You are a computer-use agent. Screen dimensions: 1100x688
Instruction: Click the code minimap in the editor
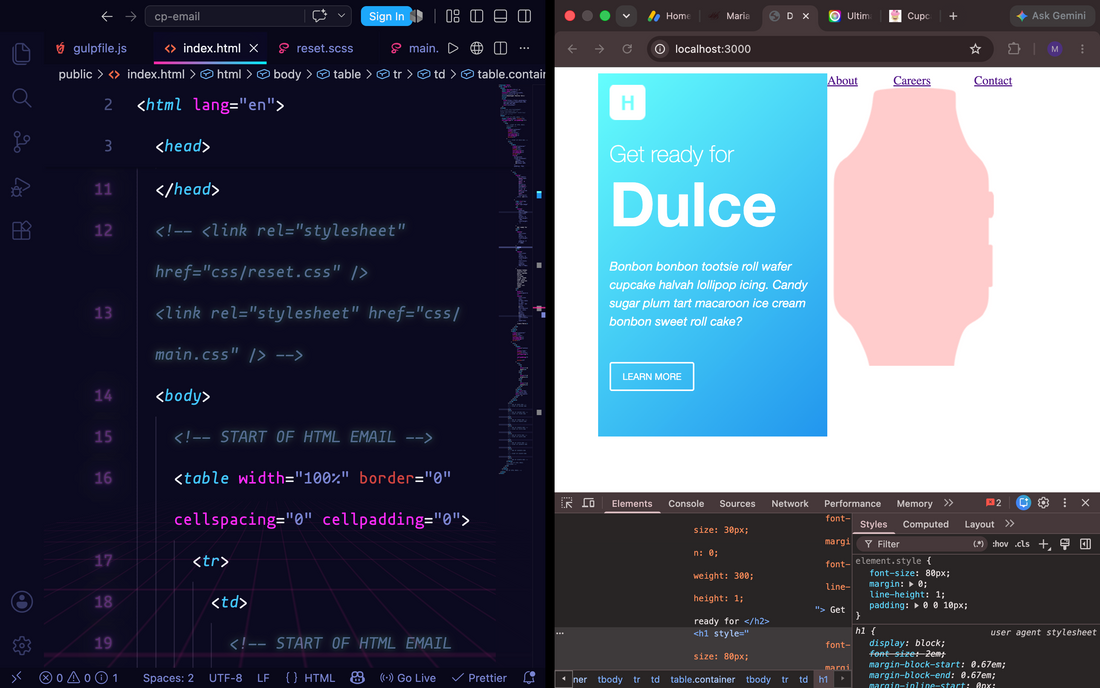[x=516, y=279]
